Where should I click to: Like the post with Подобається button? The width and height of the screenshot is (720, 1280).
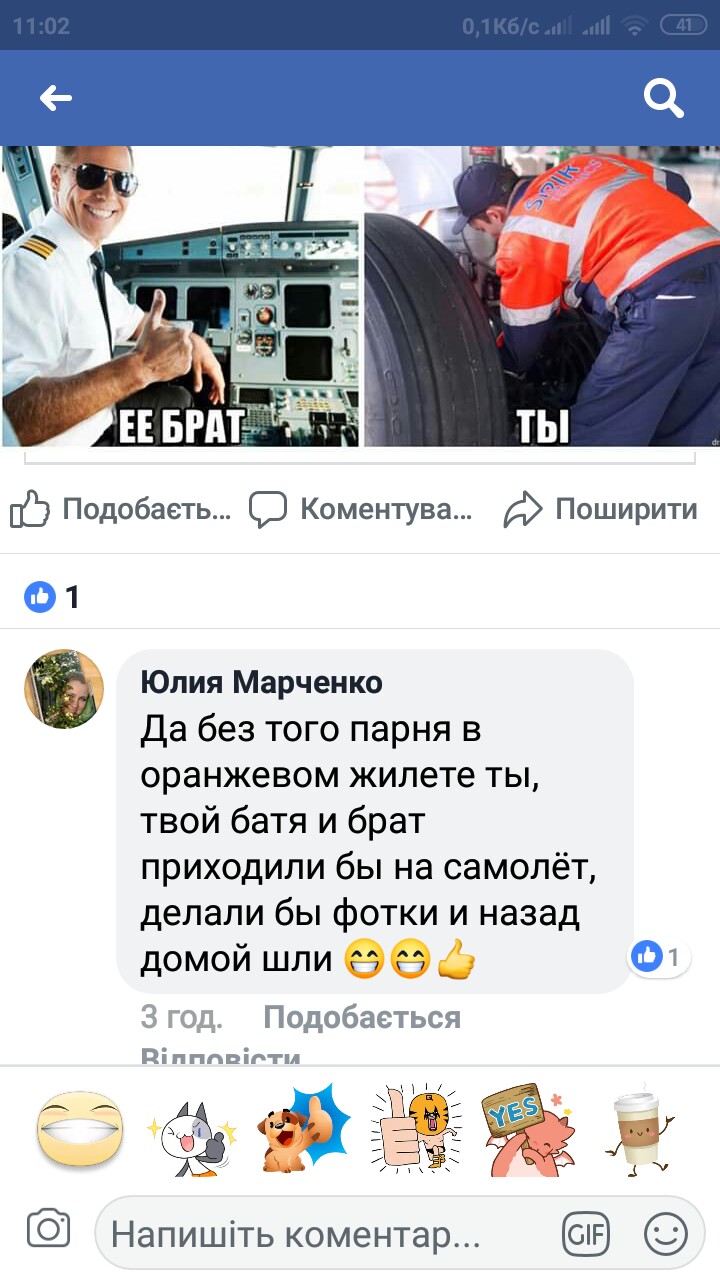121,510
